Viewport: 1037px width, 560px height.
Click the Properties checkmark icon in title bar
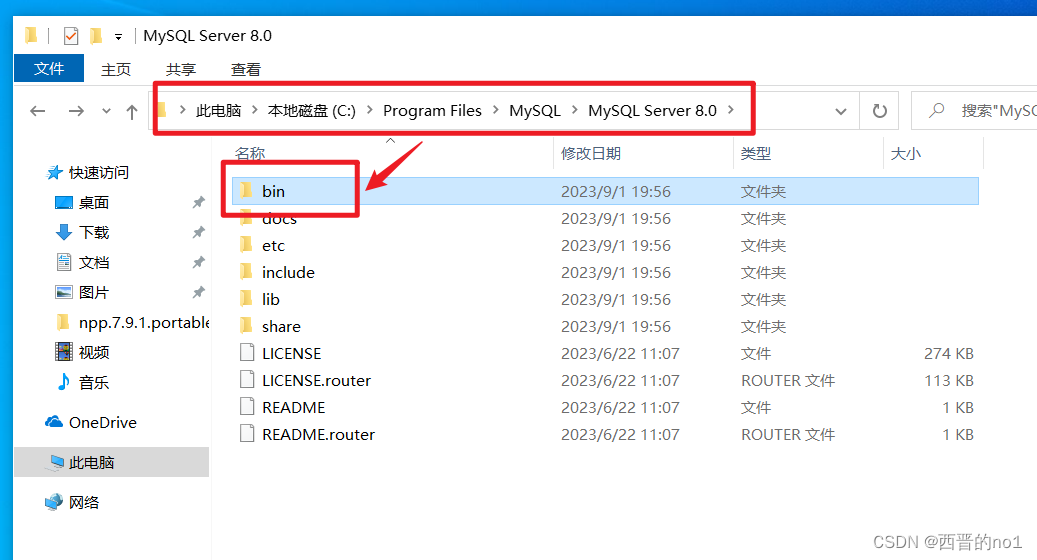coord(71,36)
